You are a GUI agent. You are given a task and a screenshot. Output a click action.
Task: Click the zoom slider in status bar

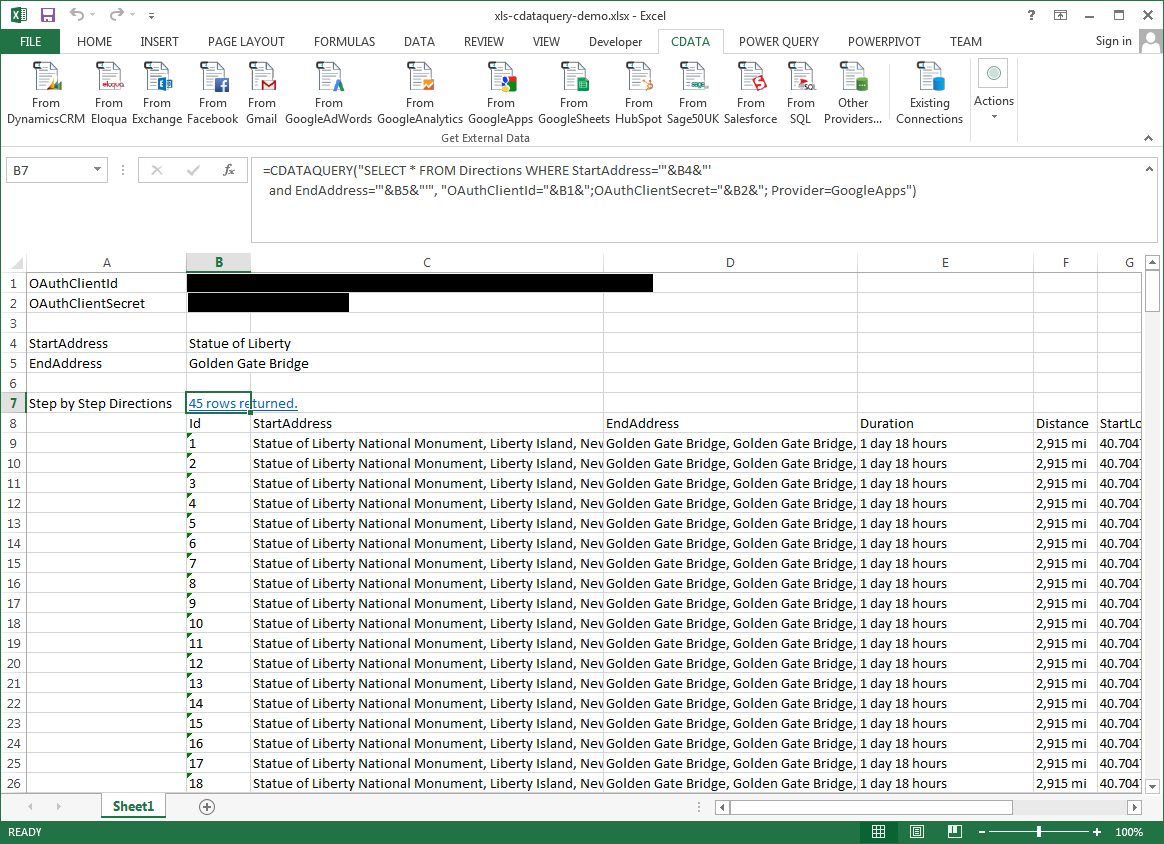pos(1039,832)
